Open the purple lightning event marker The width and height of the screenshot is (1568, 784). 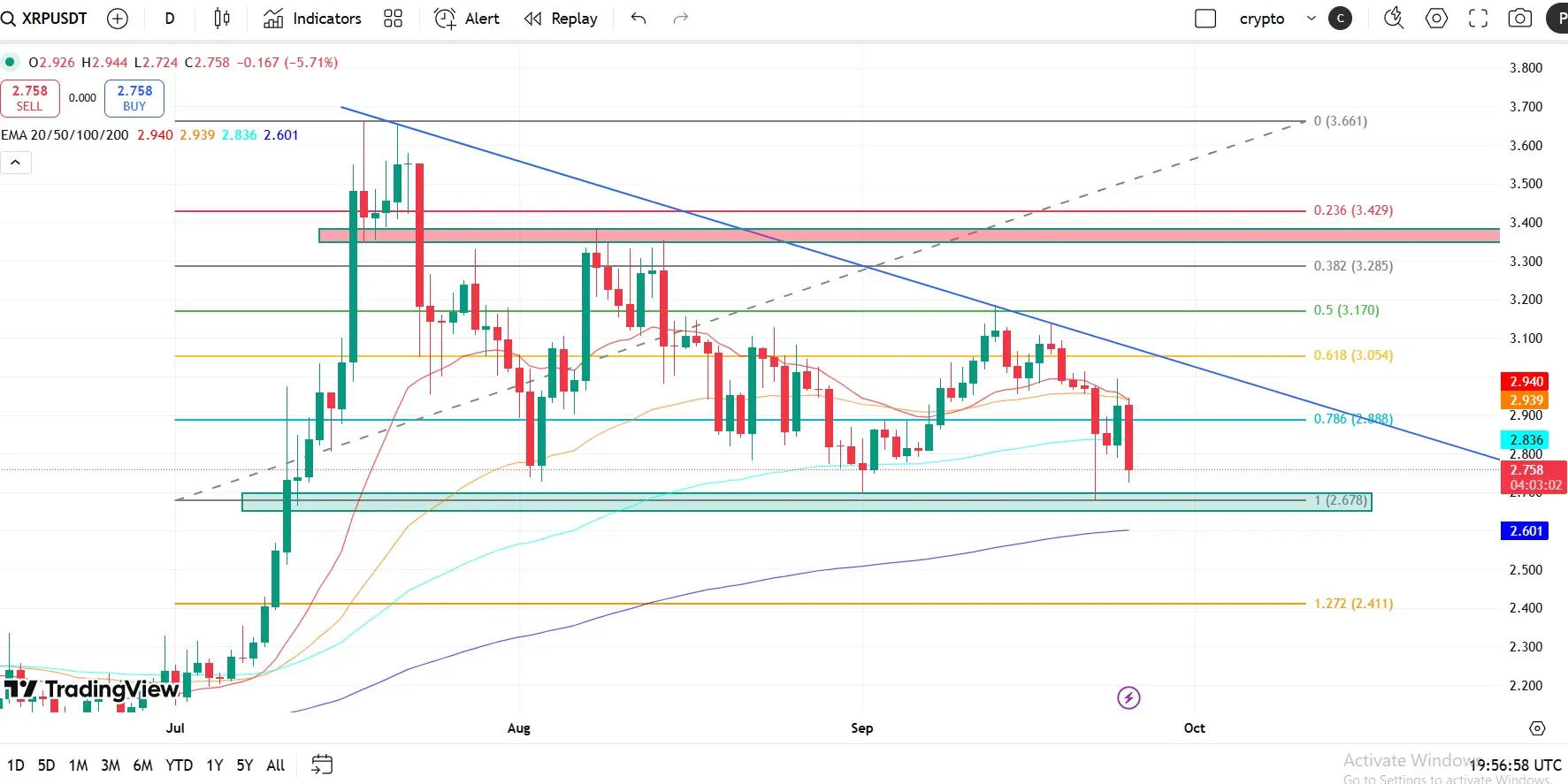coord(1128,698)
